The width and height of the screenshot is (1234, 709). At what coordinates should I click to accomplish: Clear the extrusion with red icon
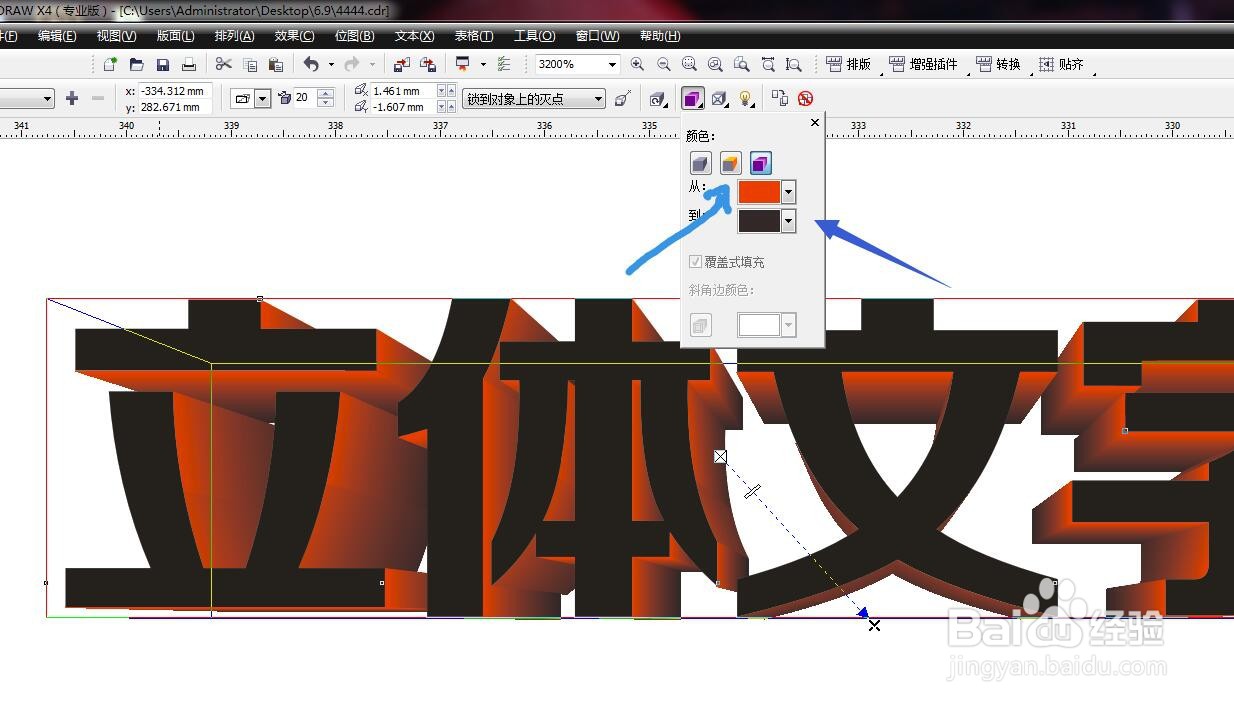(x=805, y=98)
